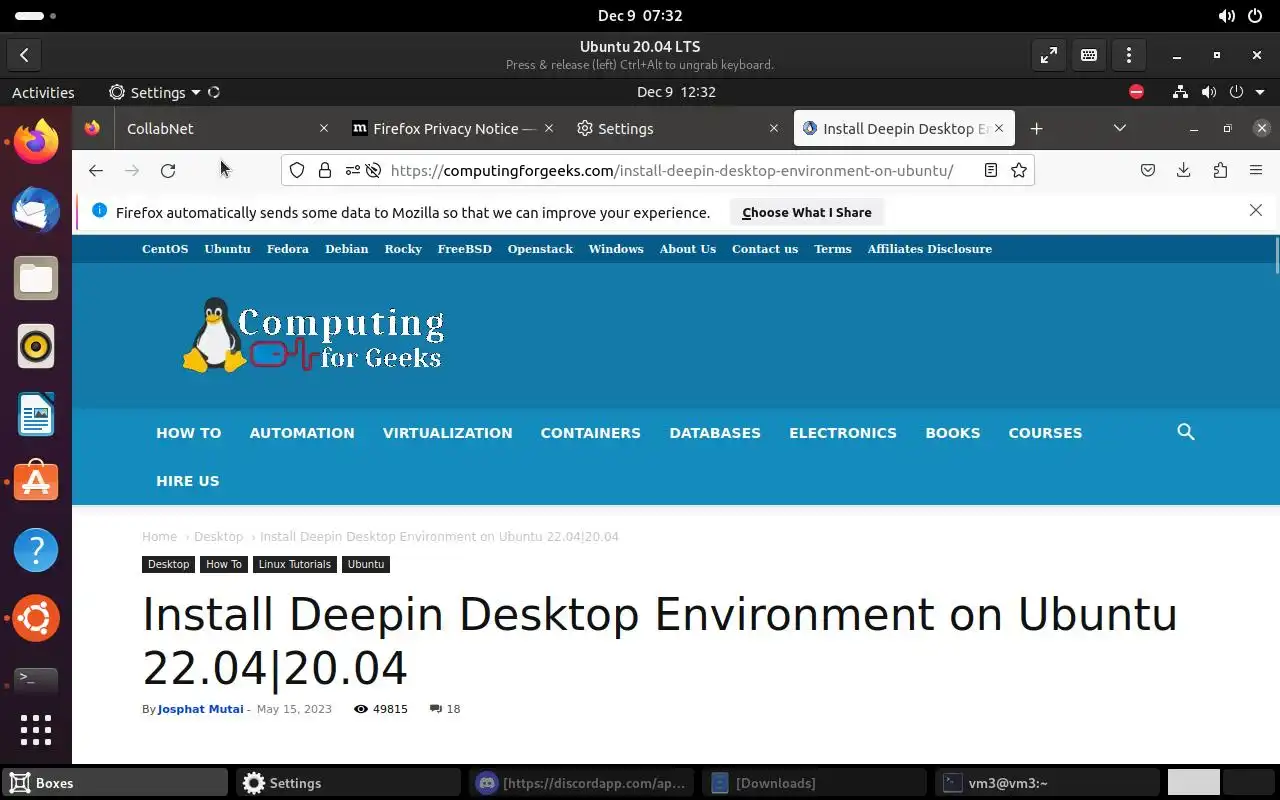Close the CollabNet tab
The width and height of the screenshot is (1280, 800).
(323, 128)
